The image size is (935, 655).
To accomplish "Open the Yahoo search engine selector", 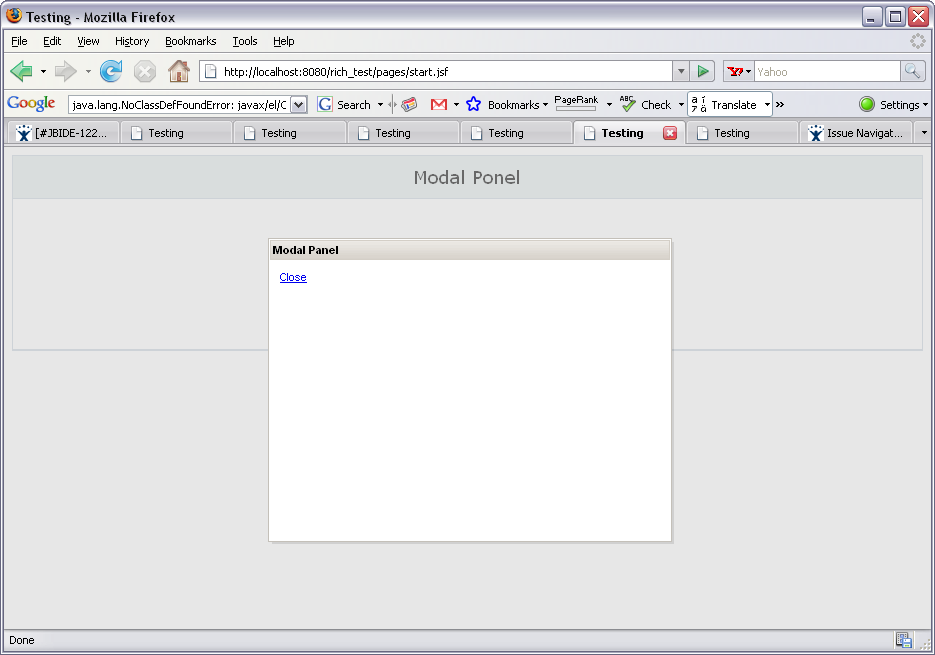I will coord(739,72).
